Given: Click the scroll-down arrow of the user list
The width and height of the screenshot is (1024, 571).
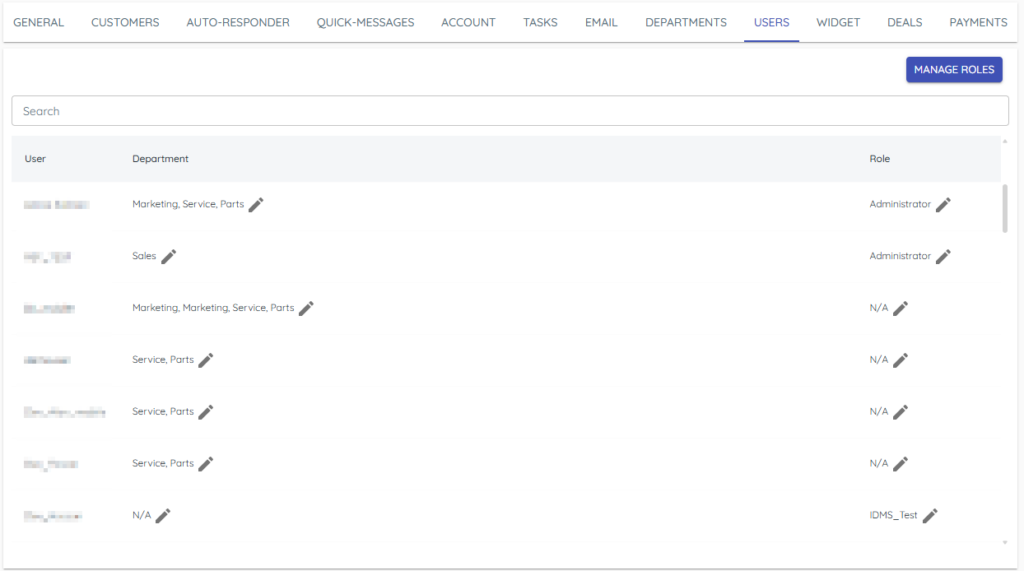Looking at the screenshot, I should pos(1005,542).
